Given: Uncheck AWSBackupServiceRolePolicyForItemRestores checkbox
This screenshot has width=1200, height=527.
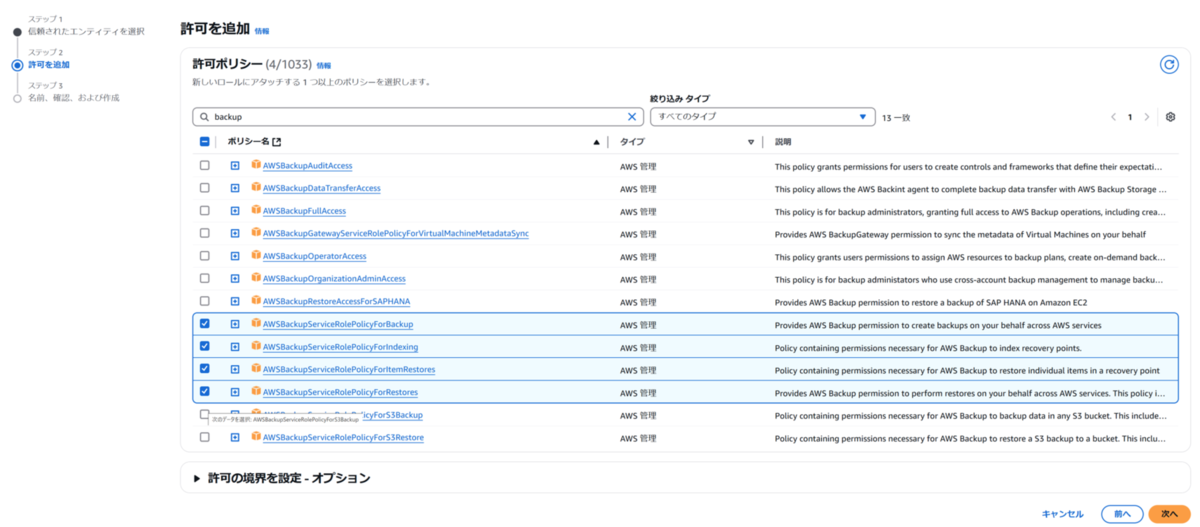Looking at the screenshot, I should (x=205, y=369).
